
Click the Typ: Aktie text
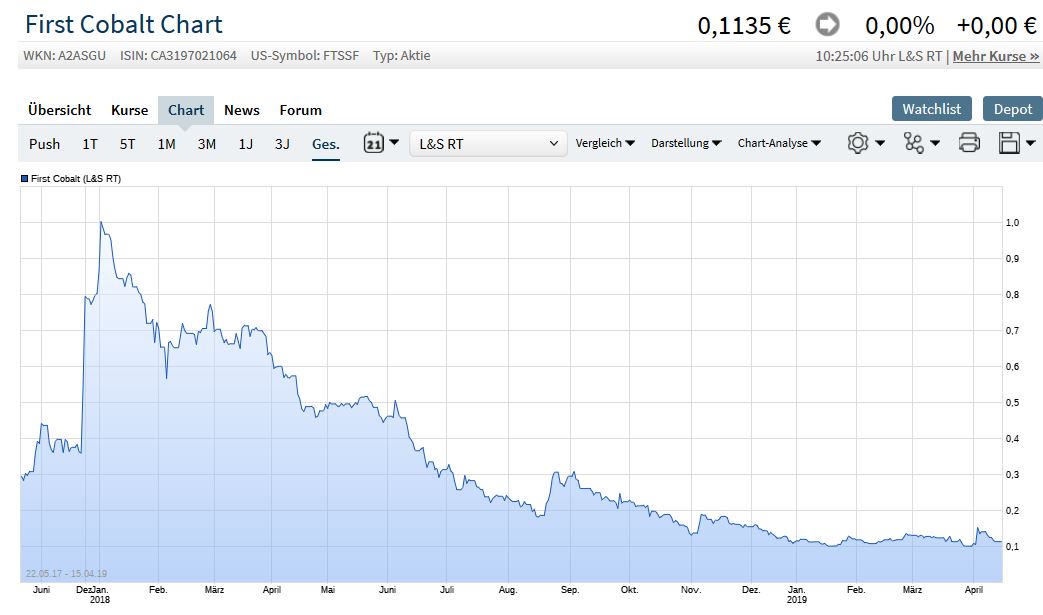402,56
